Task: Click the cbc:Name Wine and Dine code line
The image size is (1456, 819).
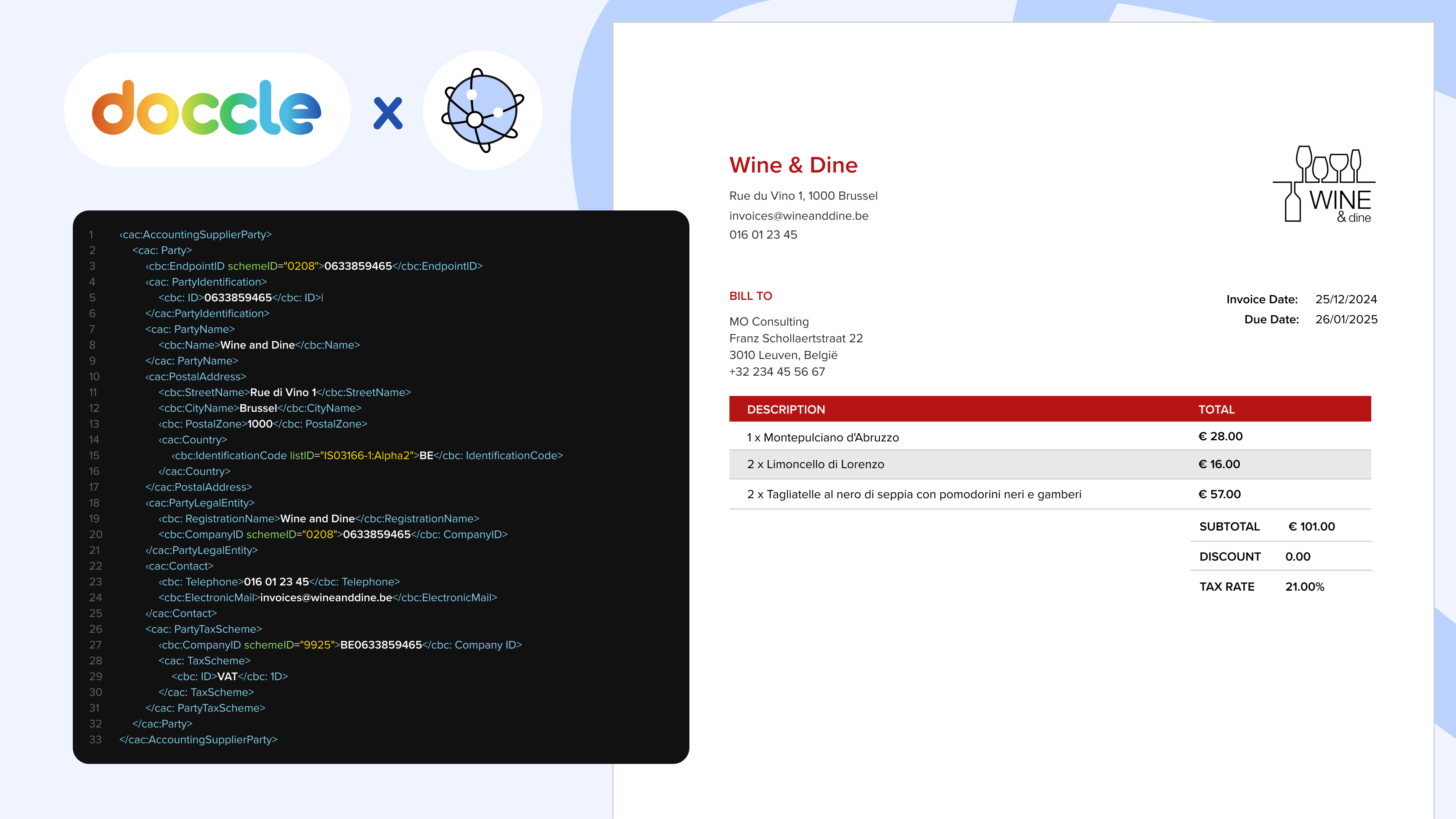Action: point(259,345)
